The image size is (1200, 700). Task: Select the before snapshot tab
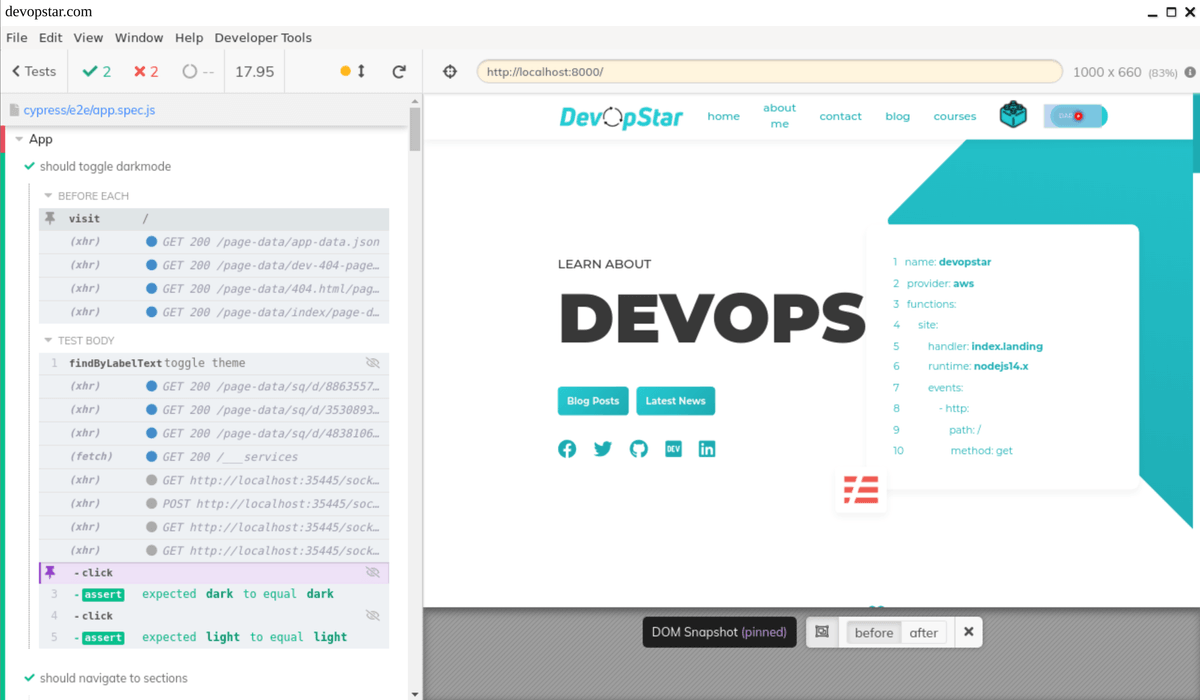pos(873,632)
